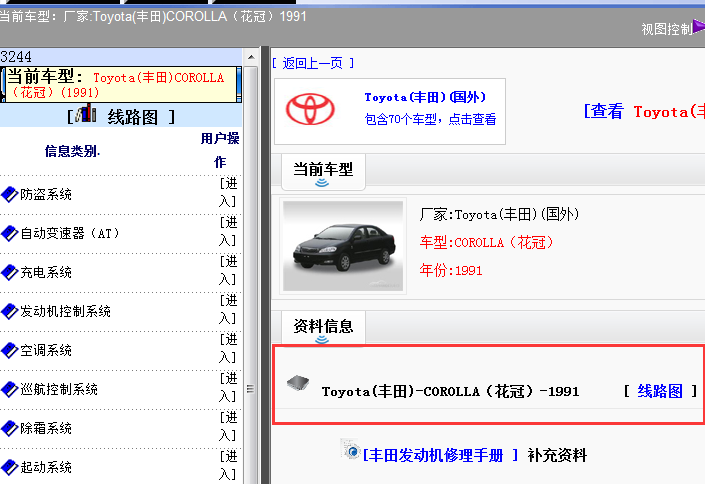Click 进入 for 除霜系统
The image size is (705, 484).
(228, 426)
